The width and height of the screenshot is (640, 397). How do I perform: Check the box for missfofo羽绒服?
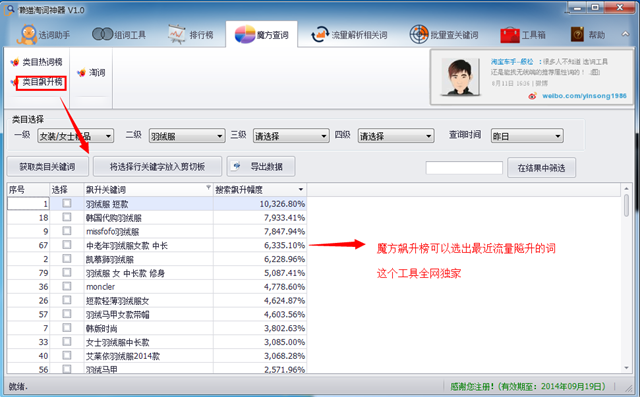[x=67, y=231]
